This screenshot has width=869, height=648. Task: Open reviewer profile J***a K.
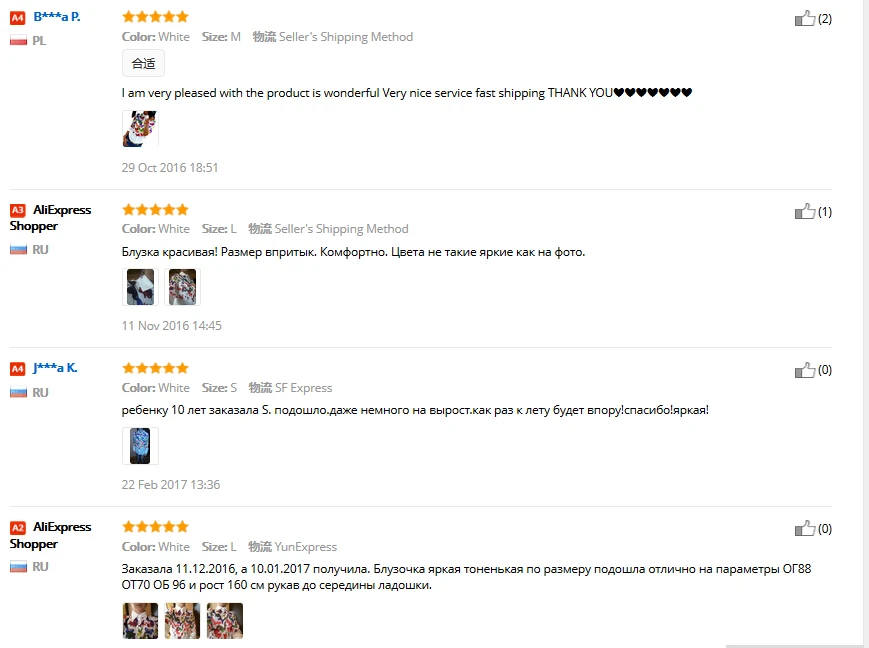[x=55, y=368]
